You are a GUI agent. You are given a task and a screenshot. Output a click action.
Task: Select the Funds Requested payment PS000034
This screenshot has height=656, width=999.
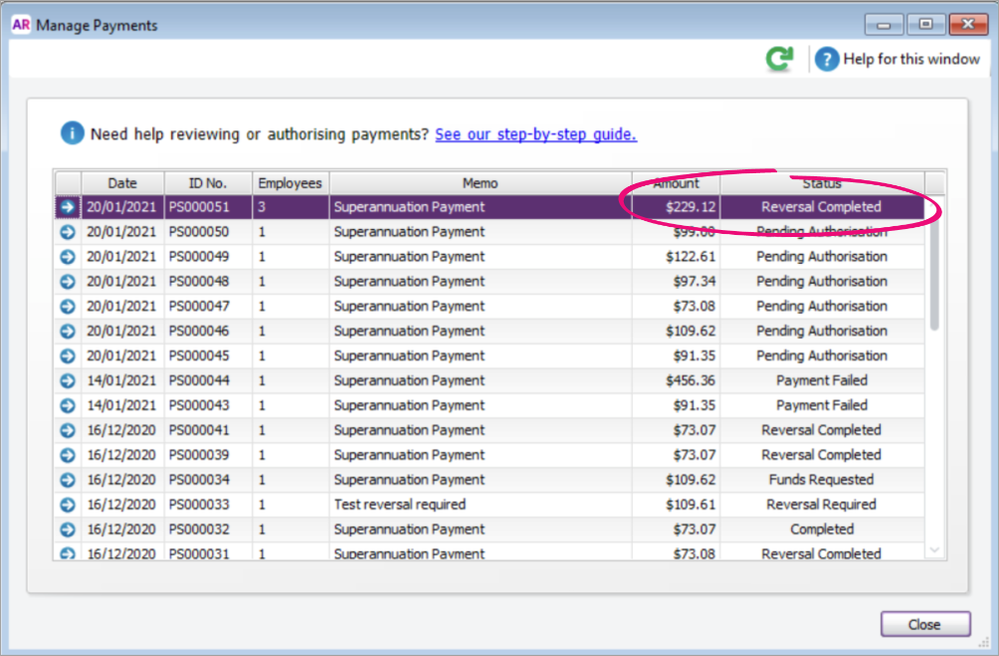click(x=480, y=480)
